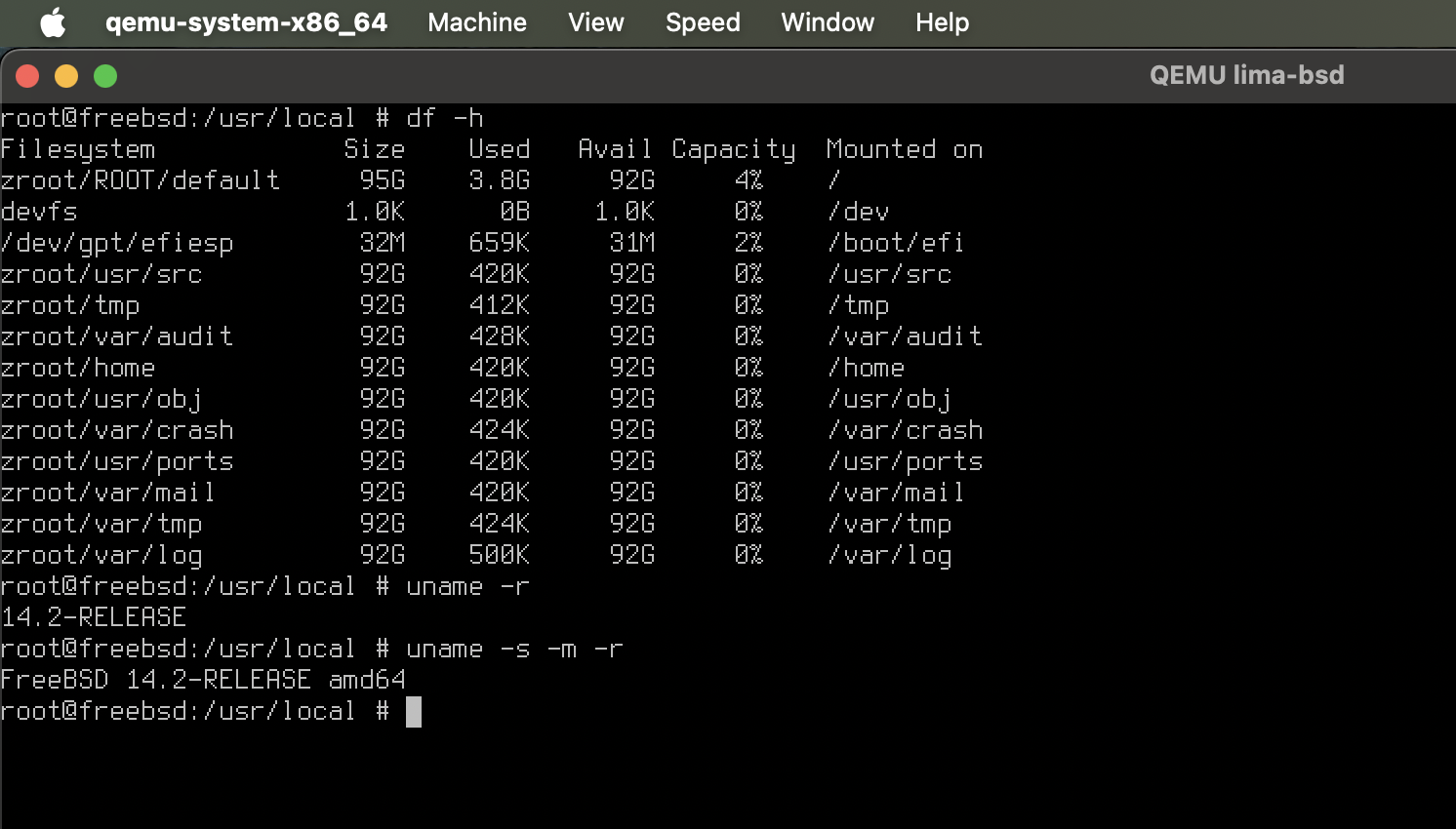
Task: Open the Speed menu
Action: pos(703,22)
